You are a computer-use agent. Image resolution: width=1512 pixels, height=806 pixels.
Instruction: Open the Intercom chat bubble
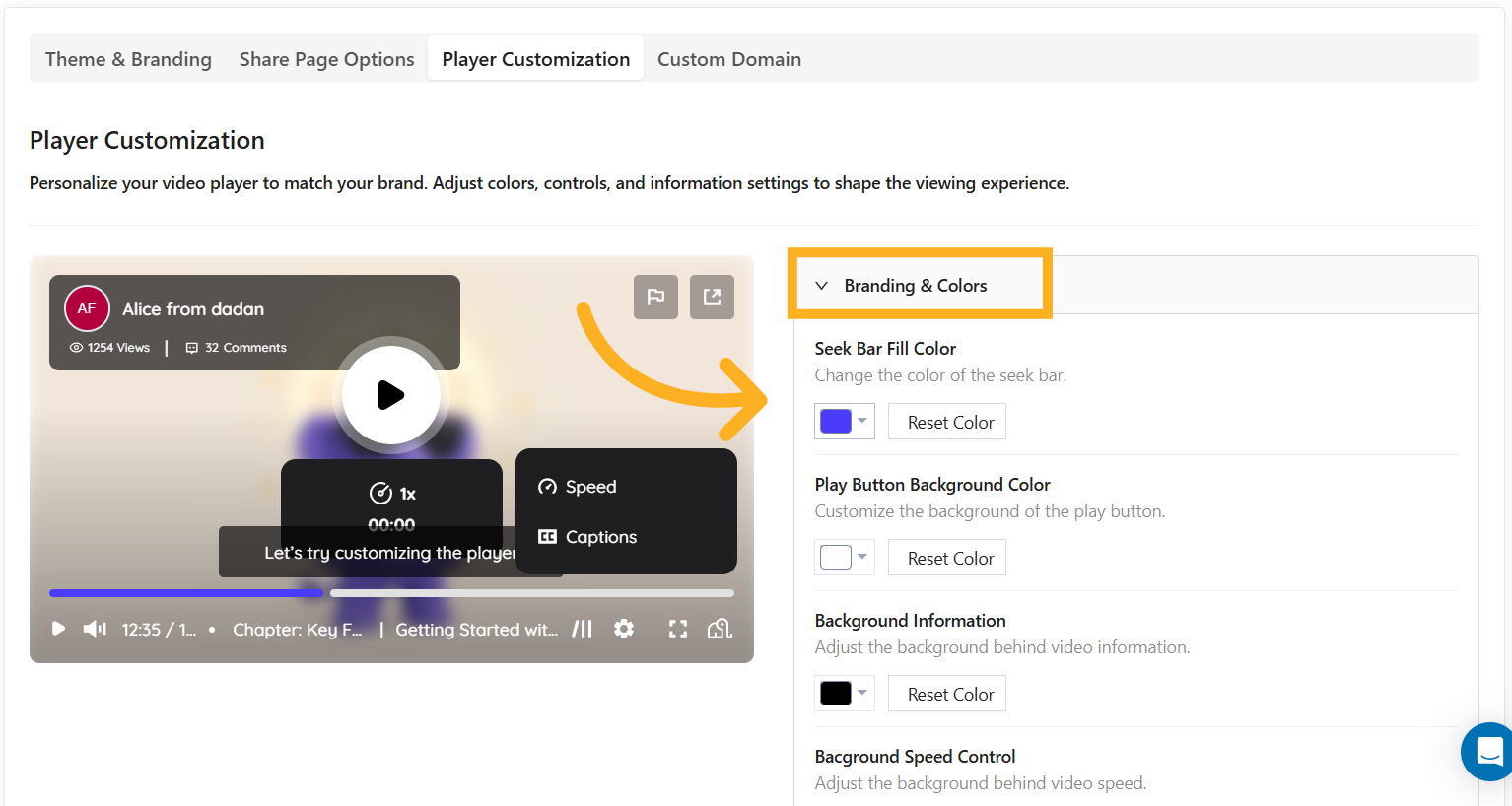pyautogui.click(x=1486, y=752)
